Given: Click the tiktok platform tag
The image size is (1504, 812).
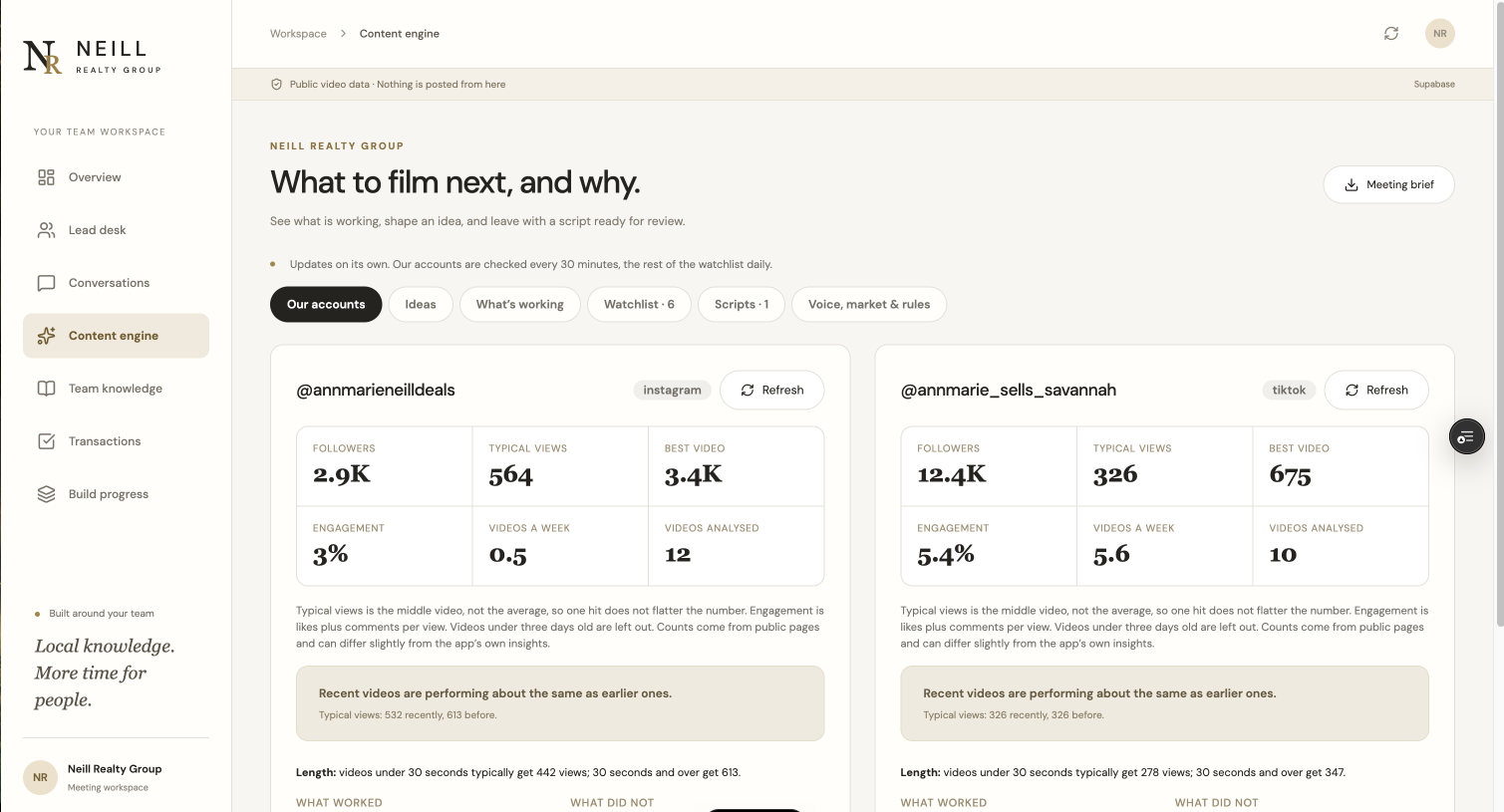Looking at the screenshot, I should [x=1289, y=391].
